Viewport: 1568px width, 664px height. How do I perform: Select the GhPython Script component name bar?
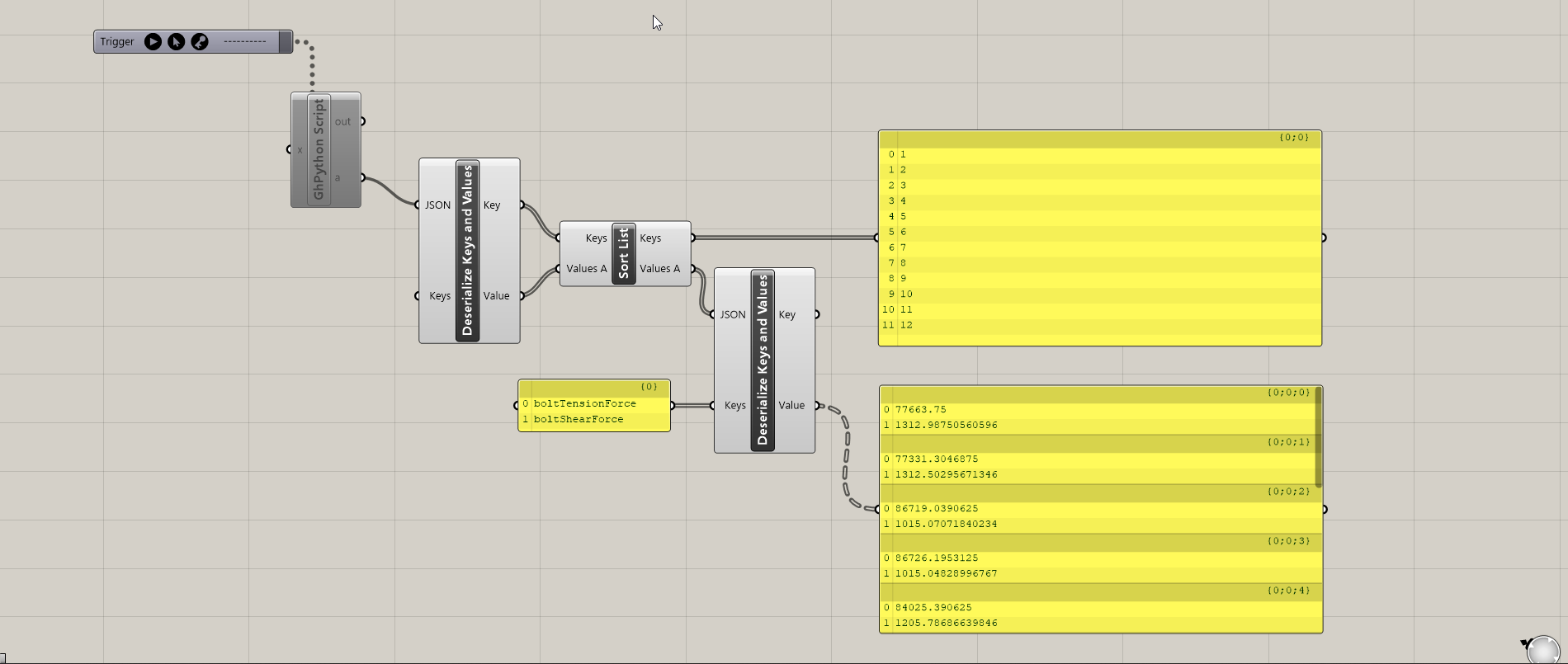(319, 149)
